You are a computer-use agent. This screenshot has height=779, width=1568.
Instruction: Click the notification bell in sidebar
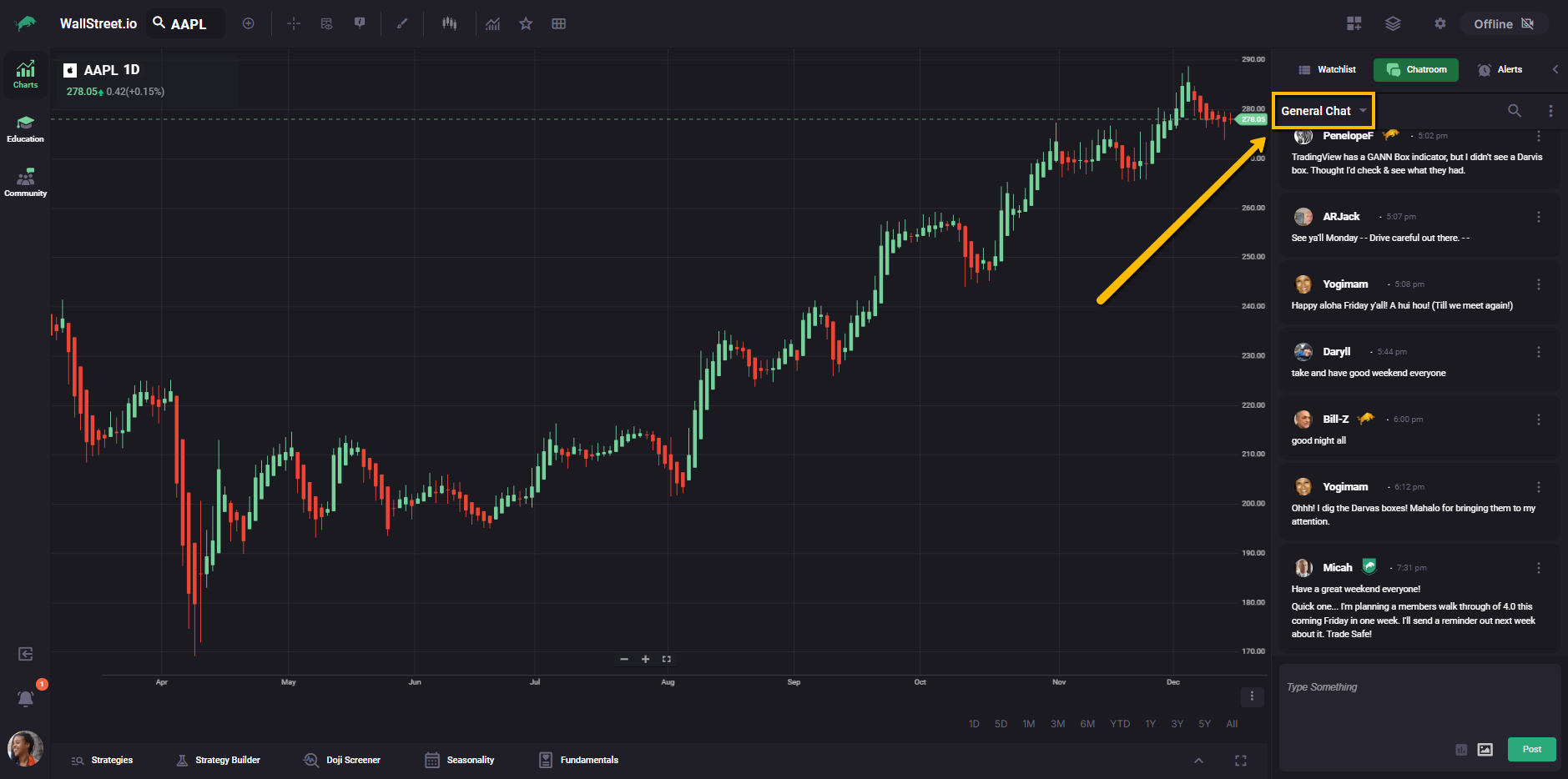[26, 698]
